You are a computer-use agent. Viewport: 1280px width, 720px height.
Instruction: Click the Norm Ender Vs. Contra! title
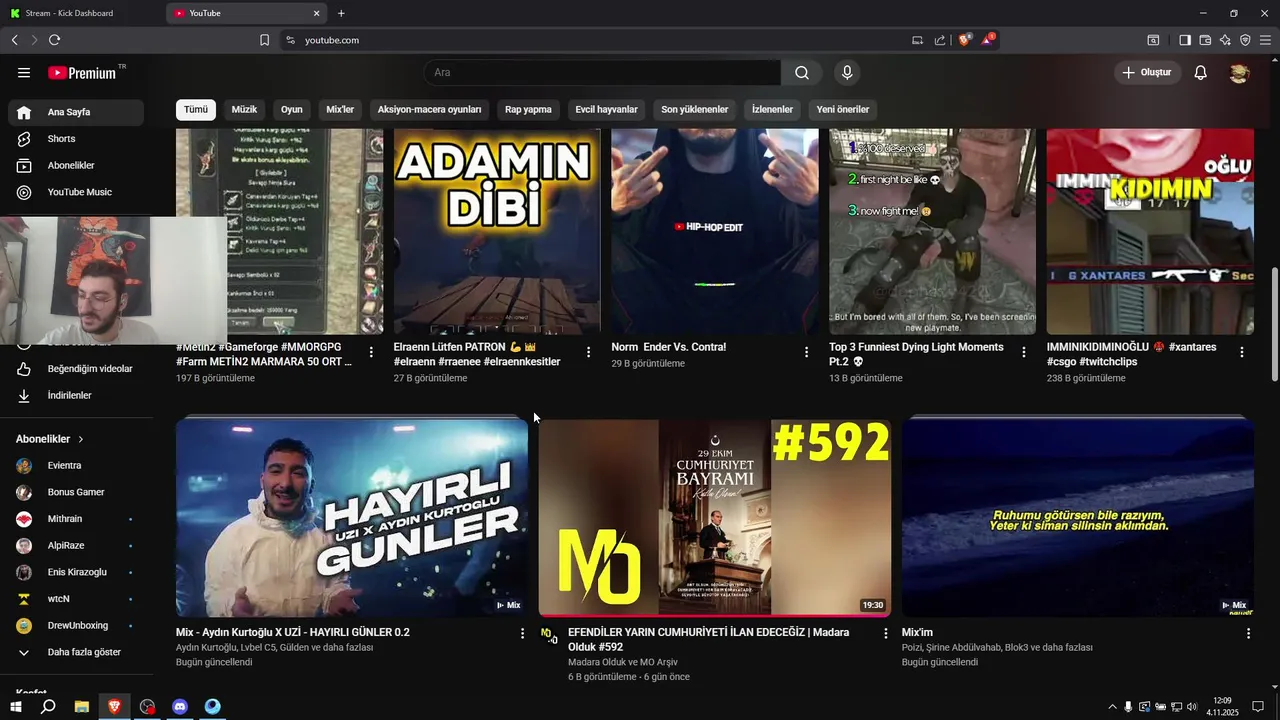click(669, 347)
